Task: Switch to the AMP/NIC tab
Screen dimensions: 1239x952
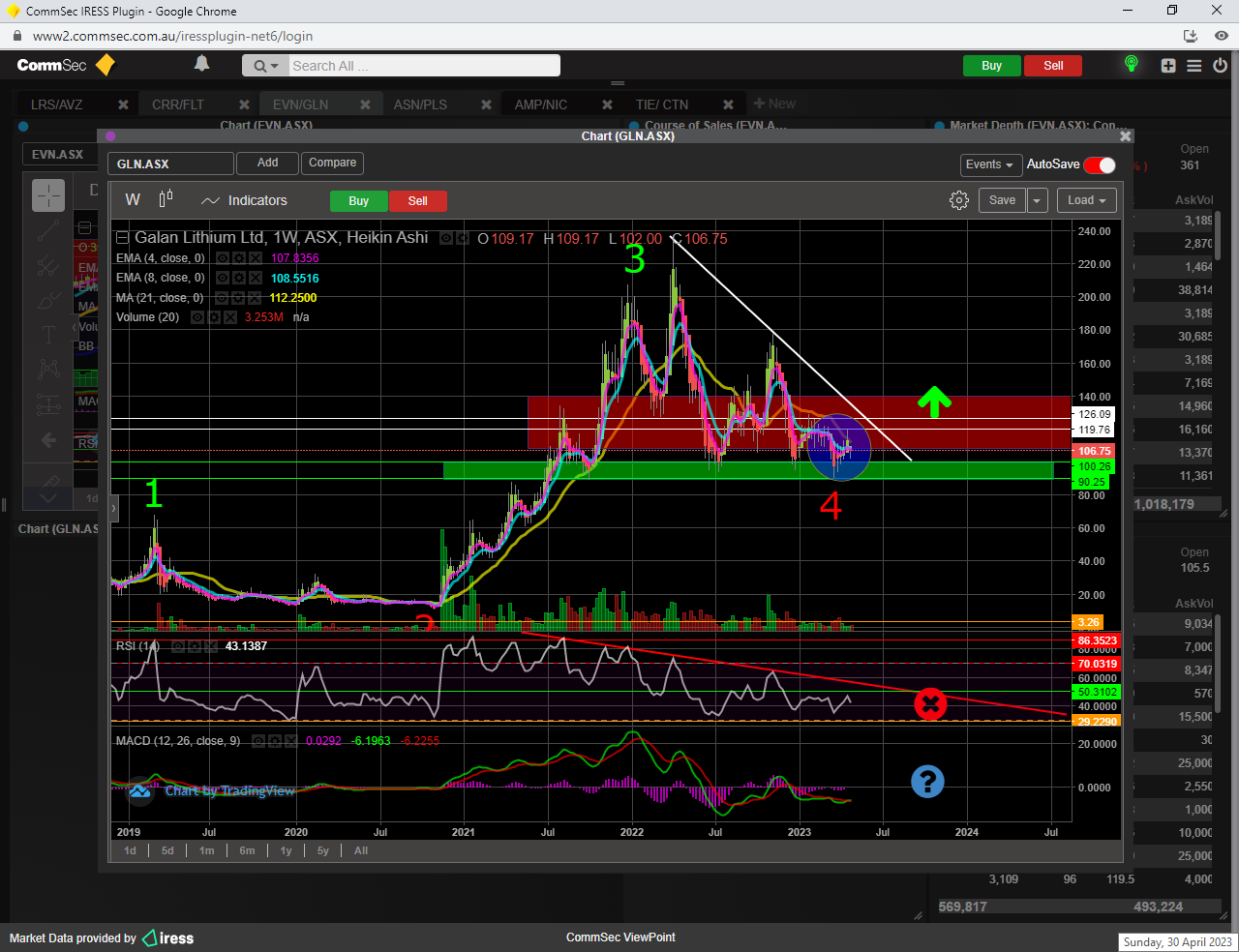Action: [541, 104]
